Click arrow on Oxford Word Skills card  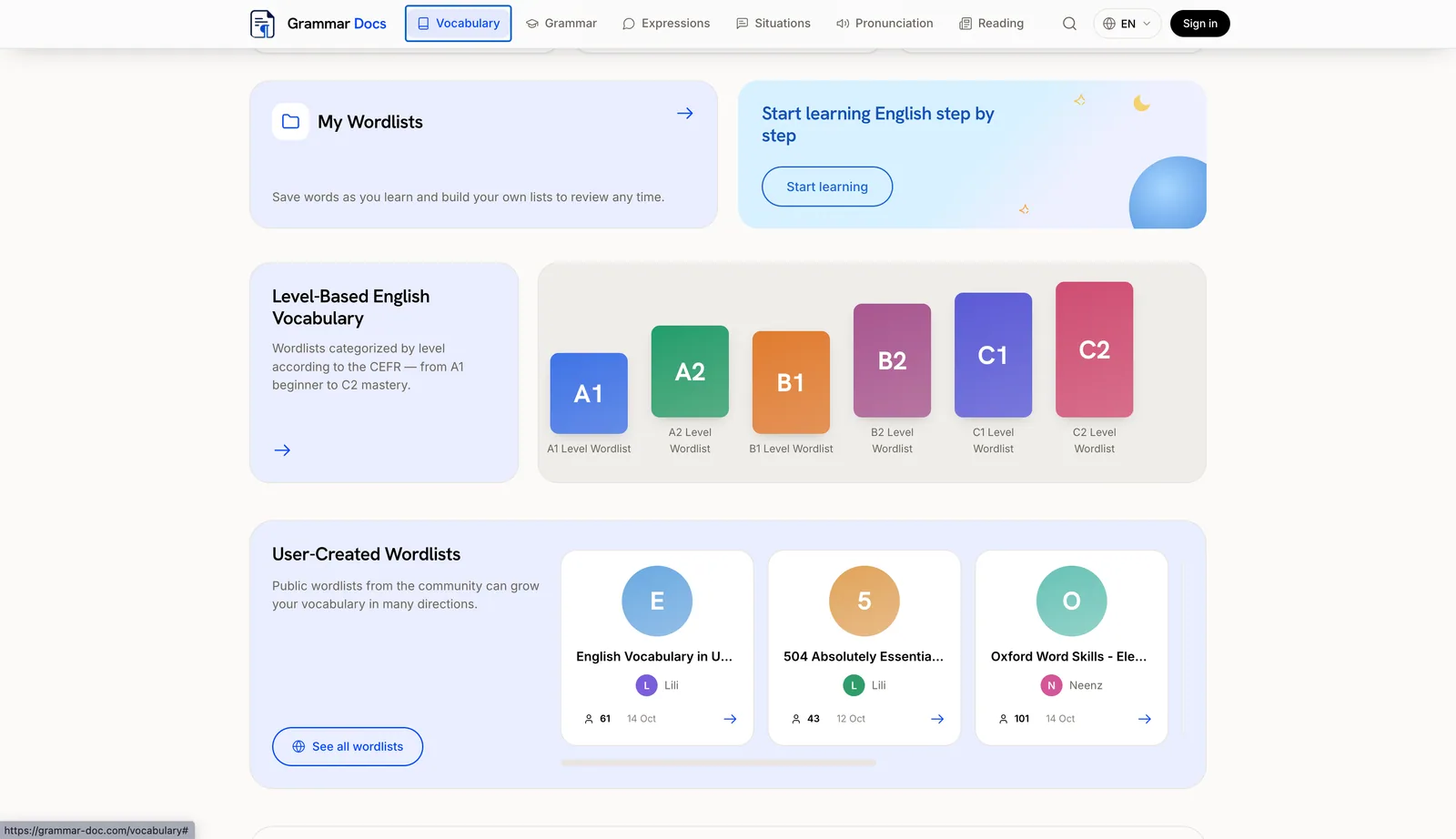[x=1145, y=719]
